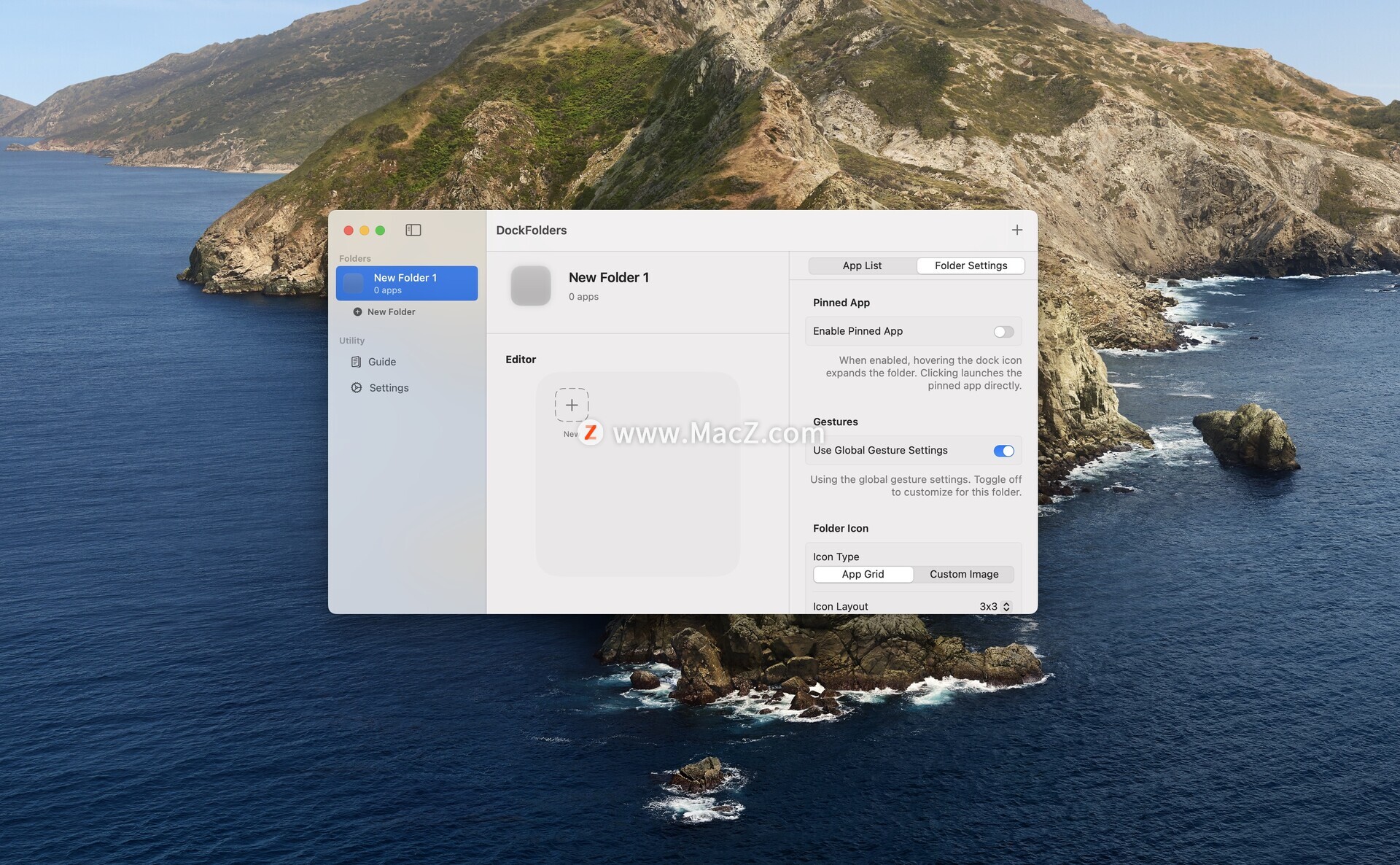
Task: Turn off Use Global Gesture Settings switch
Action: pos(1003,451)
